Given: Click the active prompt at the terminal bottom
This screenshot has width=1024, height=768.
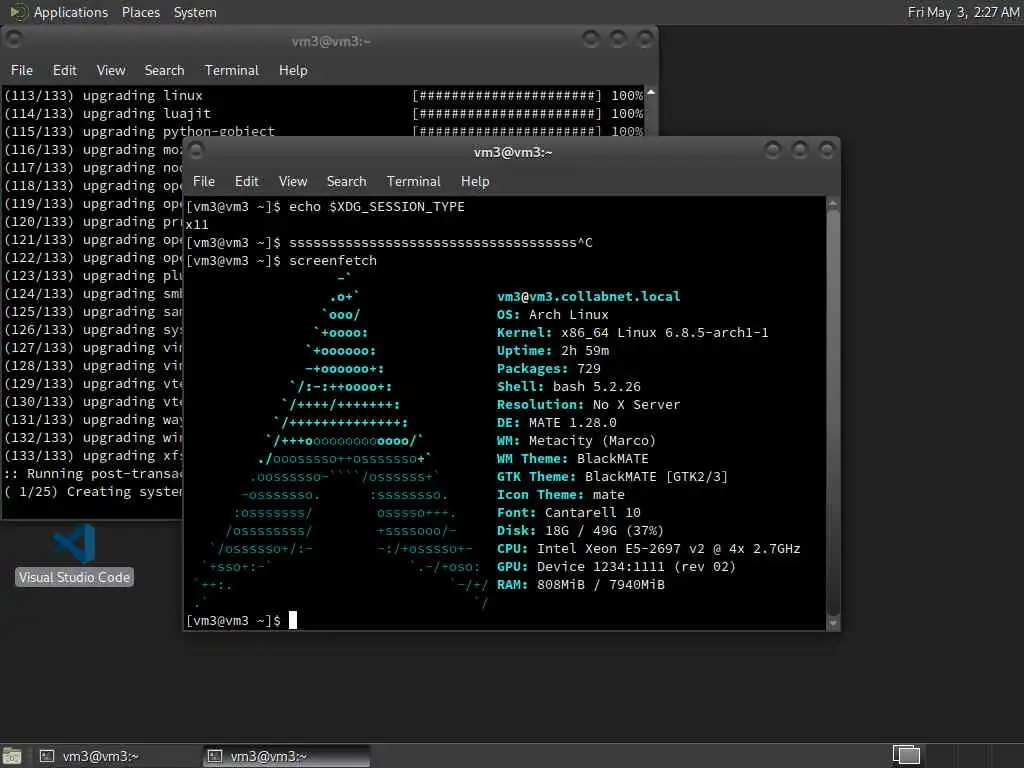Looking at the screenshot, I should (242, 620).
